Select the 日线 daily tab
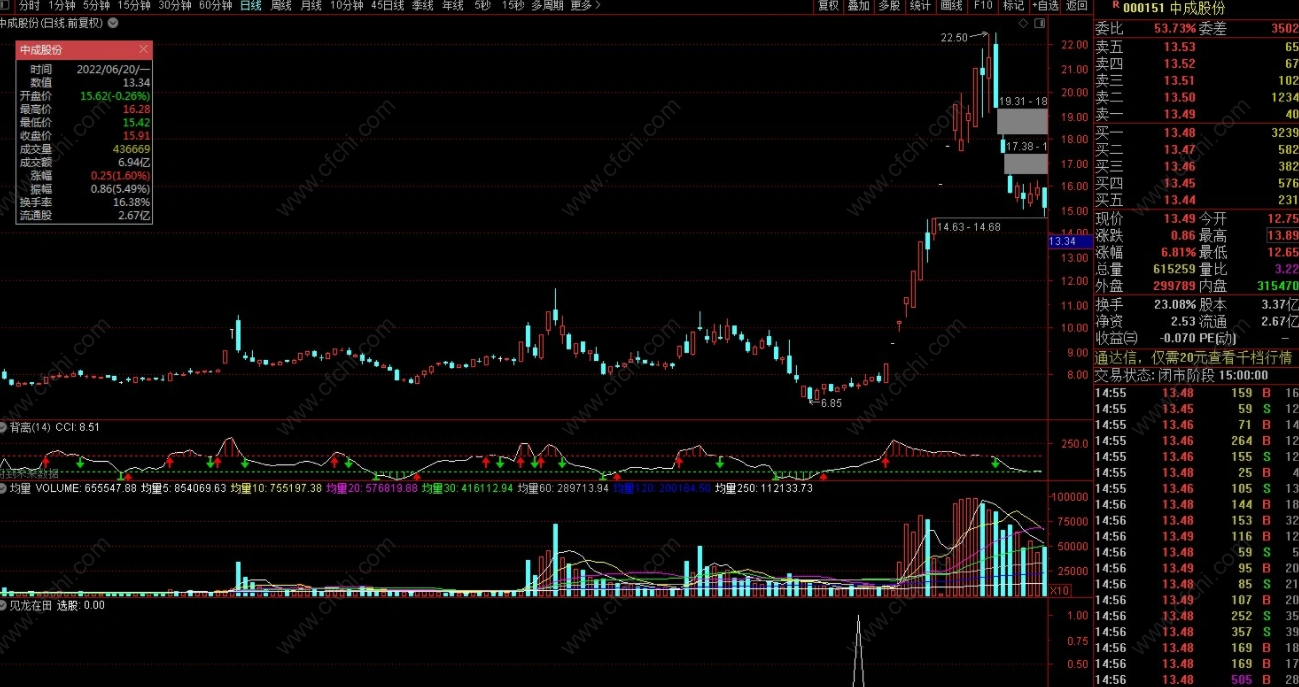Viewport: 1299px width, 687px height. tap(251, 6)
